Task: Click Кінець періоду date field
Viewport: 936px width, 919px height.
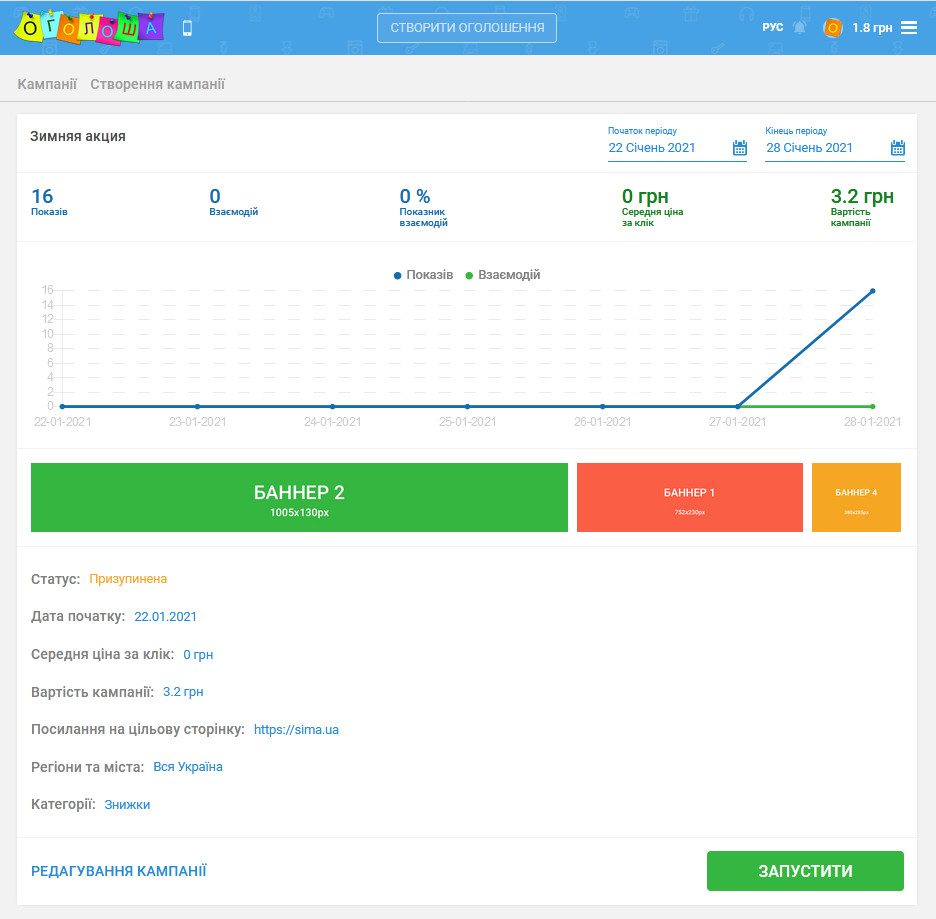Action: pyautogui.click(x=824, y=148)
